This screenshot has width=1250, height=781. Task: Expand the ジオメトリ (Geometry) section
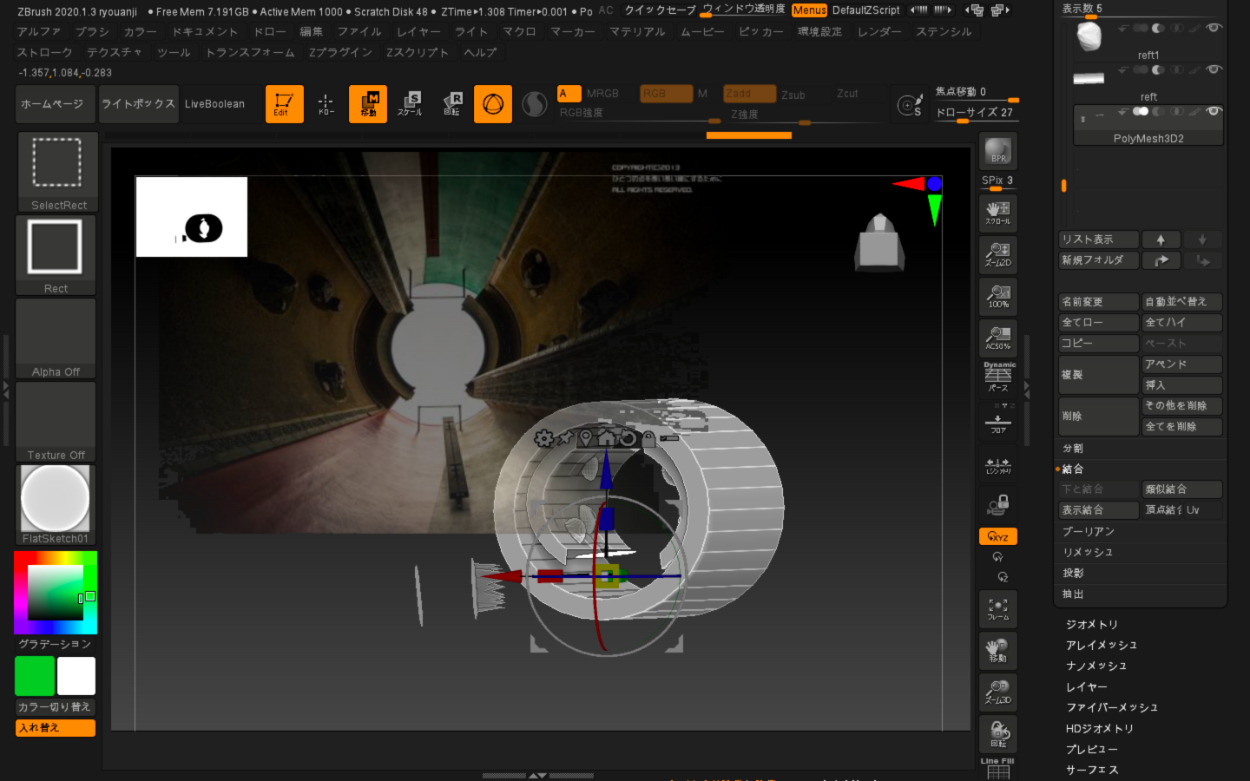click(x=1092, y=625)
